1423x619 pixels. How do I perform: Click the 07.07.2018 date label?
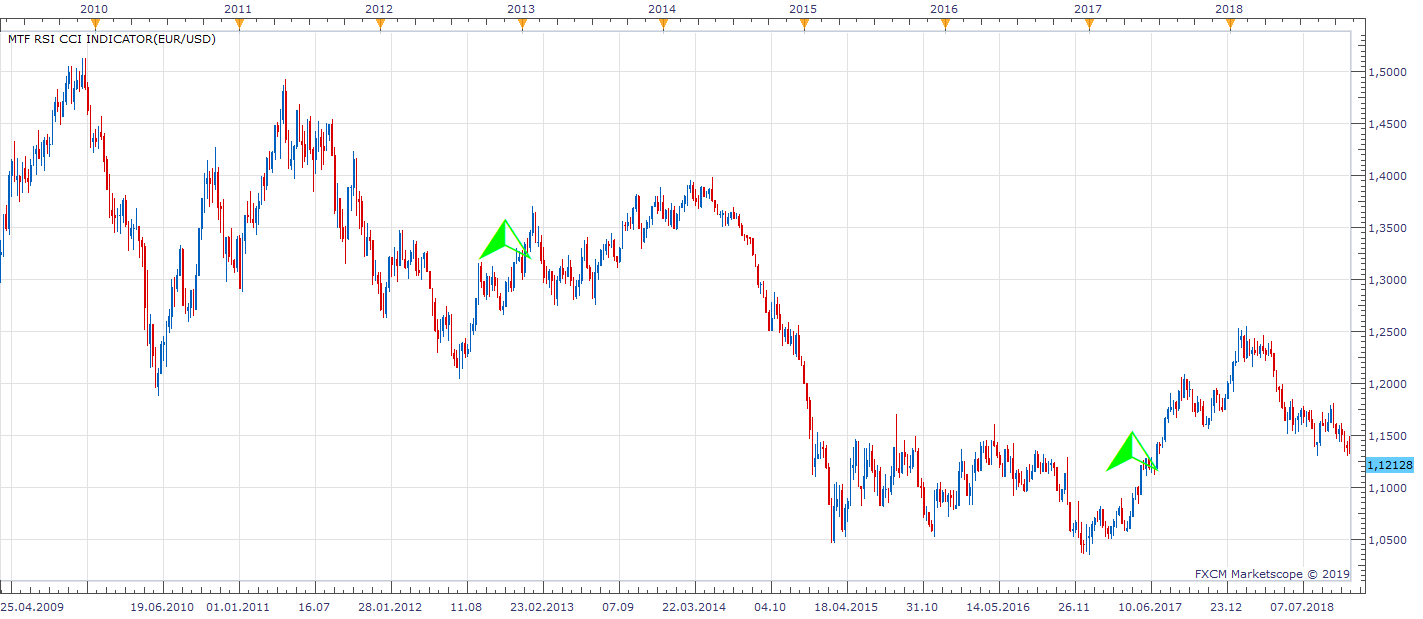(x=1303, y=607)
